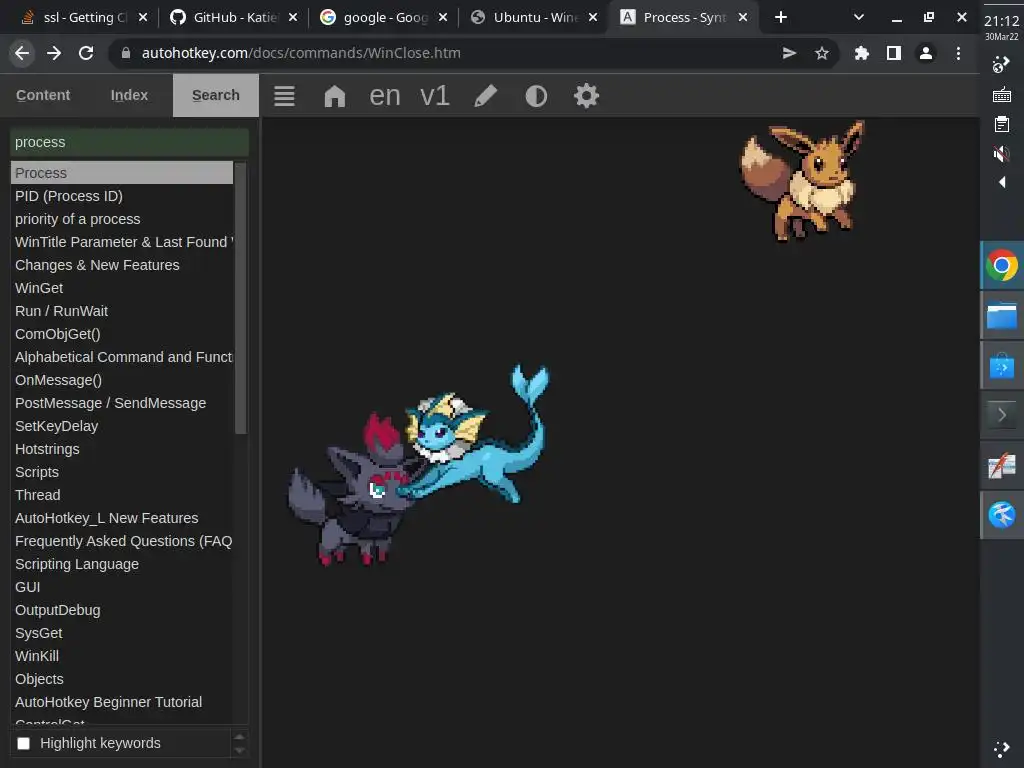
Task: Focus the search field containing process
Action: point(129,142)
